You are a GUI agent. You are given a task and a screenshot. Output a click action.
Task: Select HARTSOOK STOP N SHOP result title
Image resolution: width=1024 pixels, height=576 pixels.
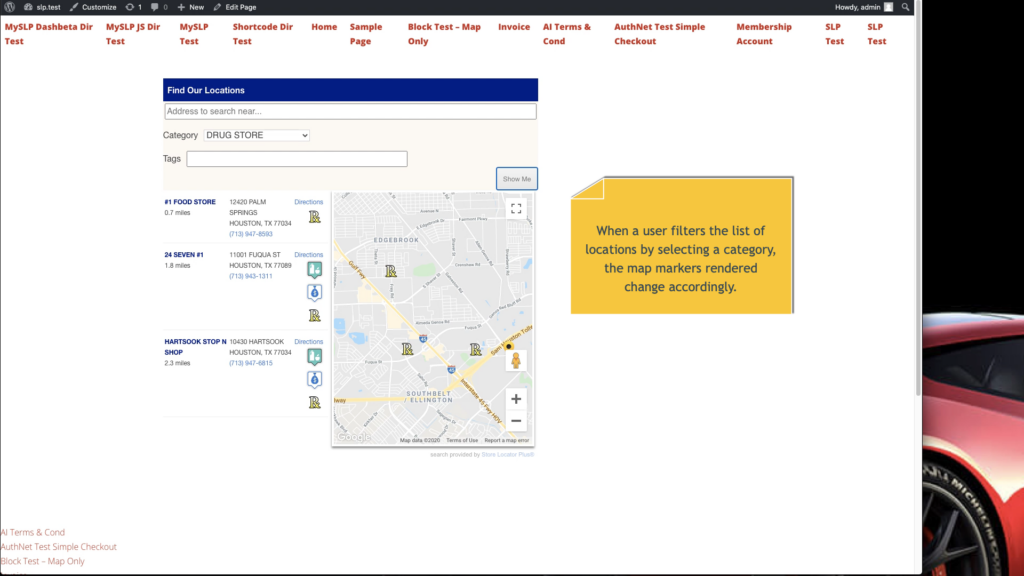[195, 347]
